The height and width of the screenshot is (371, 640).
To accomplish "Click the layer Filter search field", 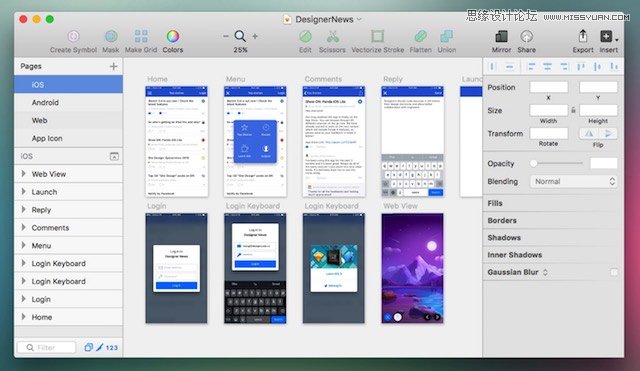I will coord(47,347).
